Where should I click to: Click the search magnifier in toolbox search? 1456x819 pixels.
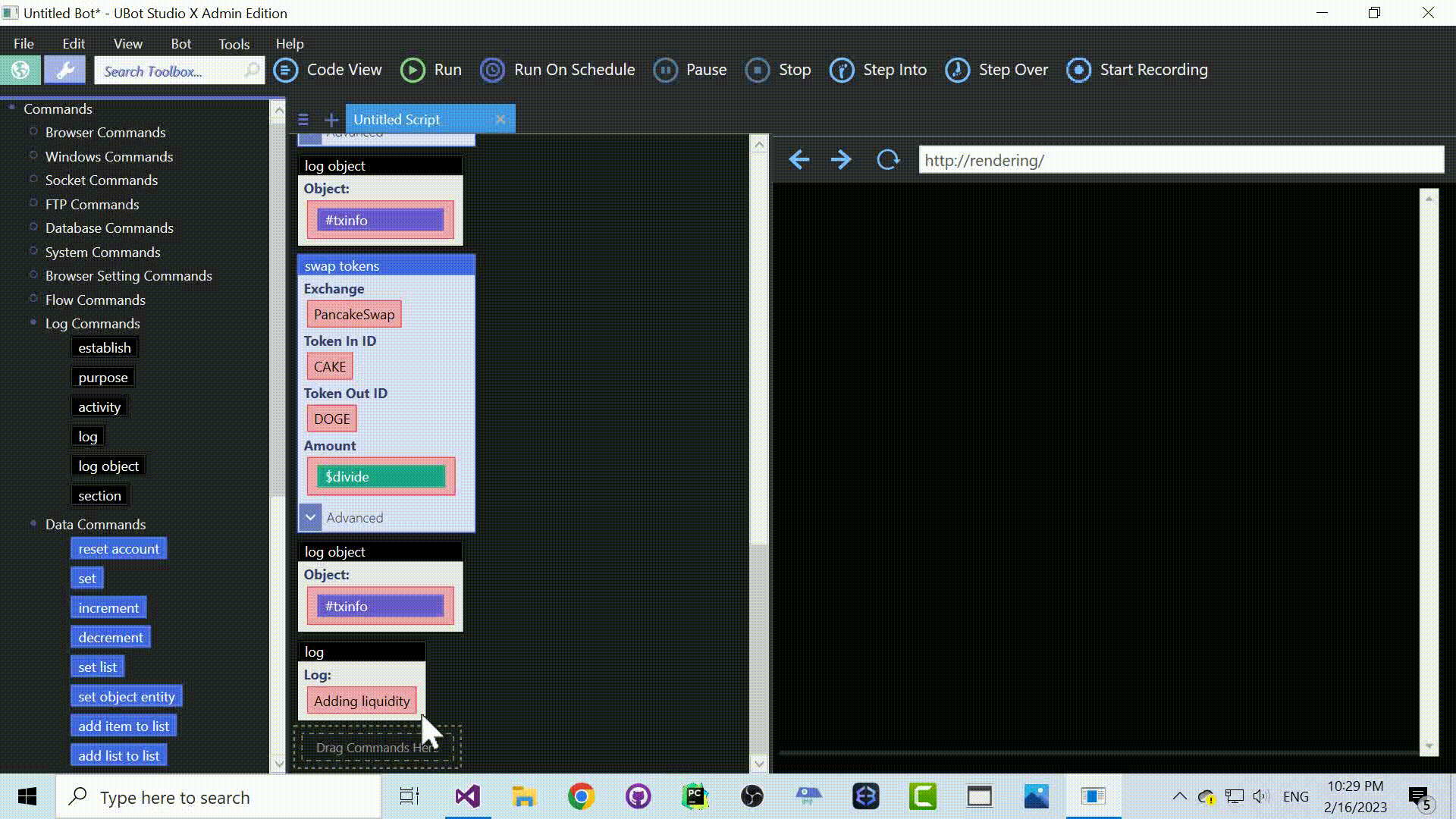click(x=252, y=71)
